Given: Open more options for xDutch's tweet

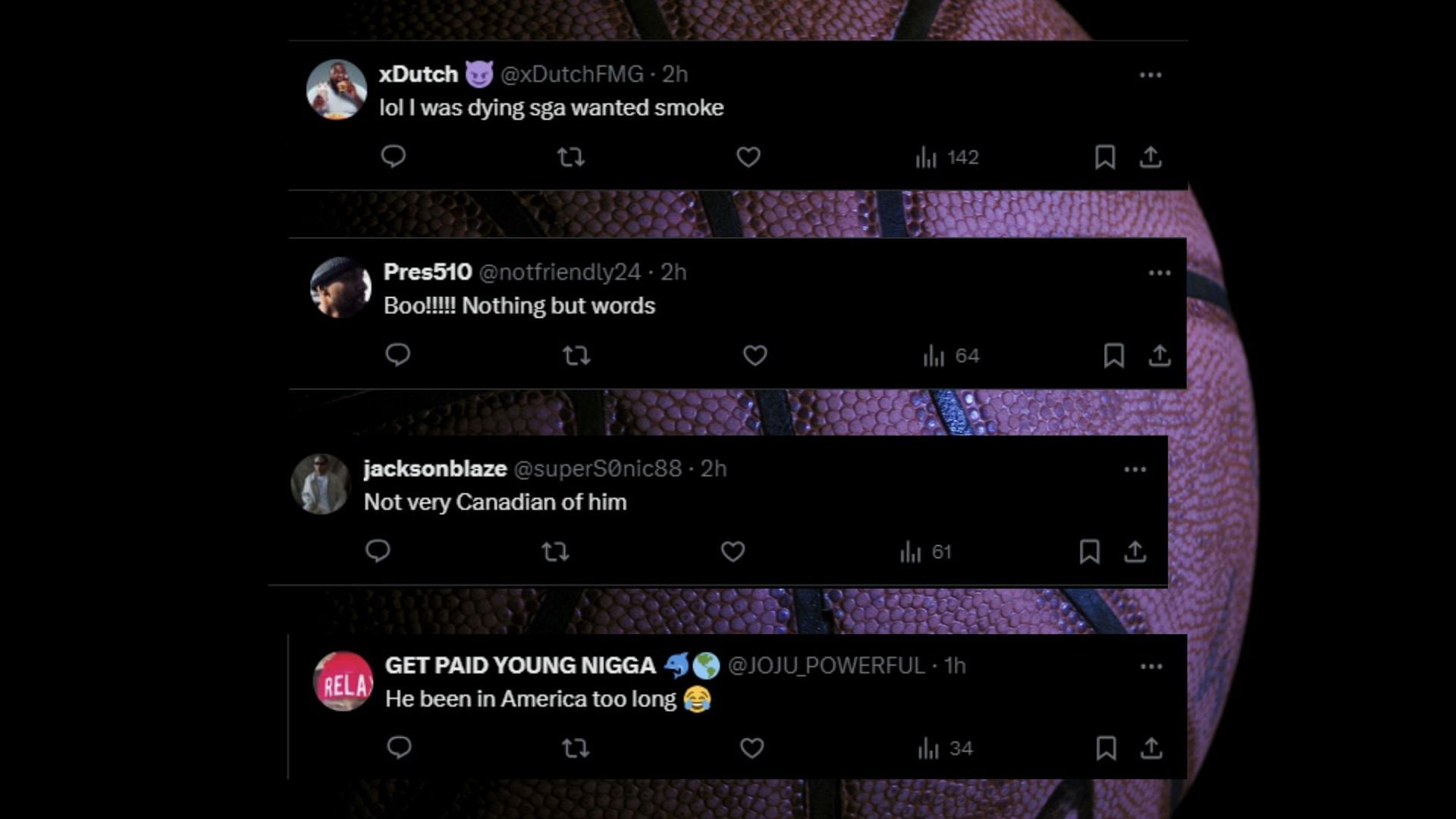Looking at the screenshot, I should click(1150, 74).
